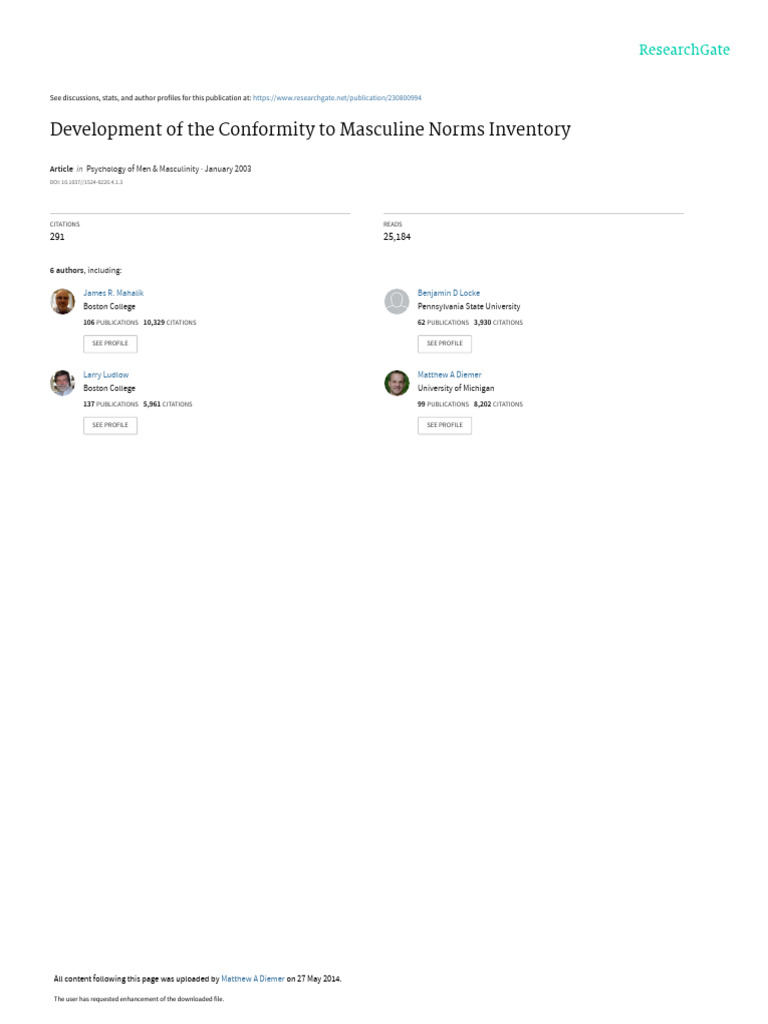Click the paper title heading
Viewport: 768px width, 1024px height.
point(310,129)
